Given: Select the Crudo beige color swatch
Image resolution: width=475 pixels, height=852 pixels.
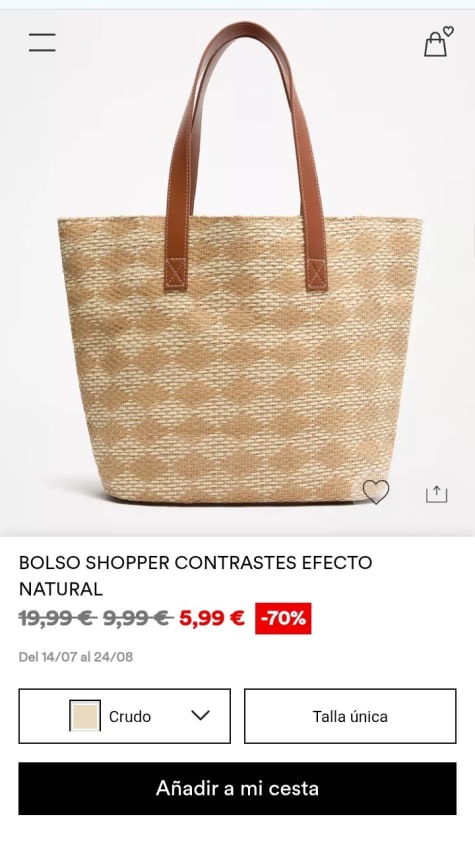Looking at the screenshot, I should [85, 716].
